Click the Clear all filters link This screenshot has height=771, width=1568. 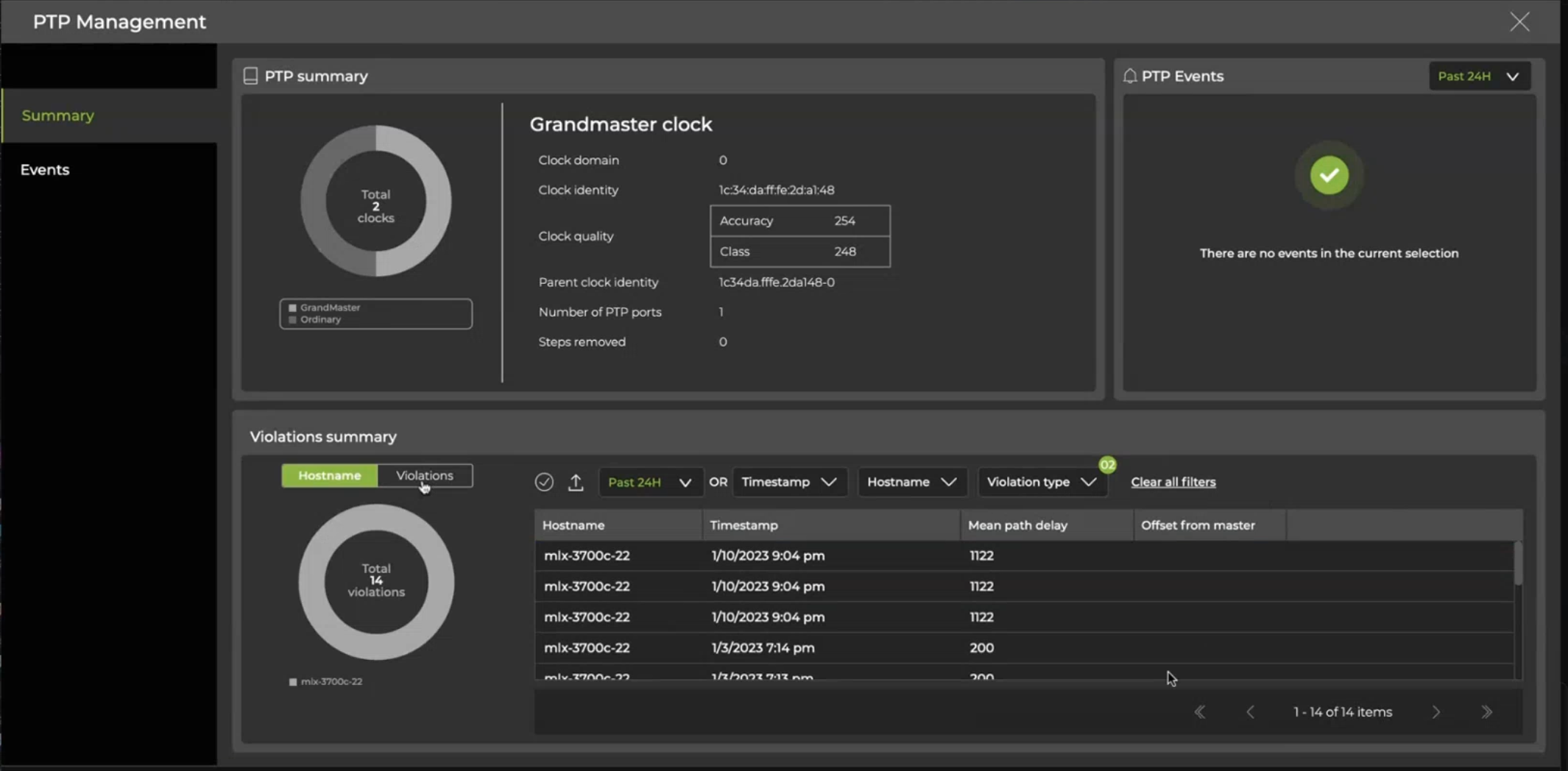pos(1173,482)
